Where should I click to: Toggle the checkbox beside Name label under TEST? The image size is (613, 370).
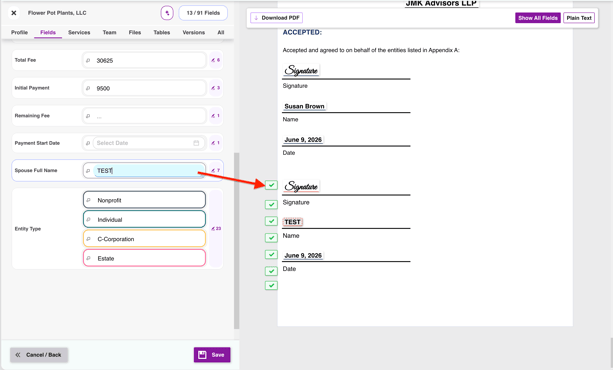[271, 238]
